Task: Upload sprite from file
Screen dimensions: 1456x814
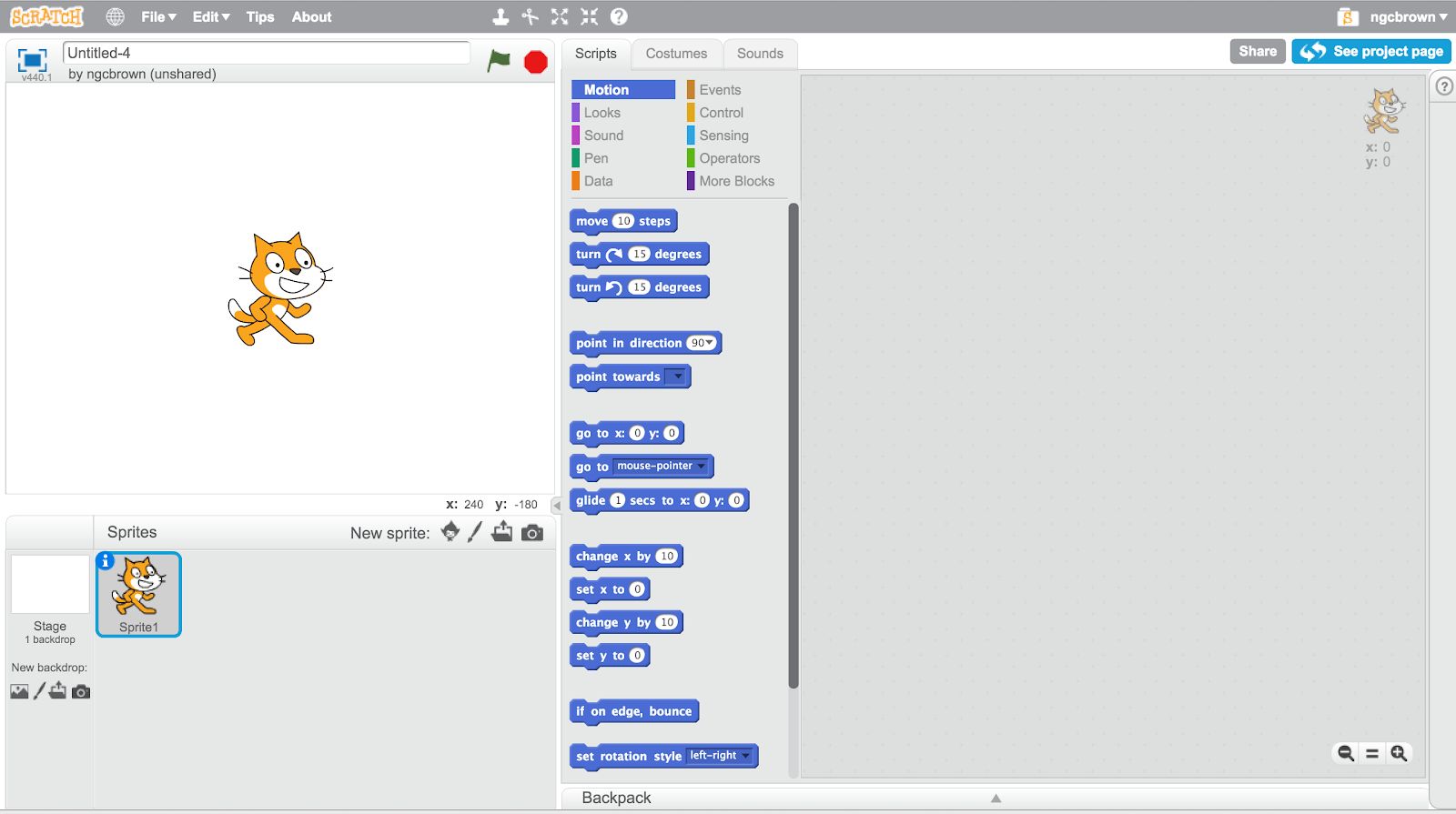Action: [502, 532]
